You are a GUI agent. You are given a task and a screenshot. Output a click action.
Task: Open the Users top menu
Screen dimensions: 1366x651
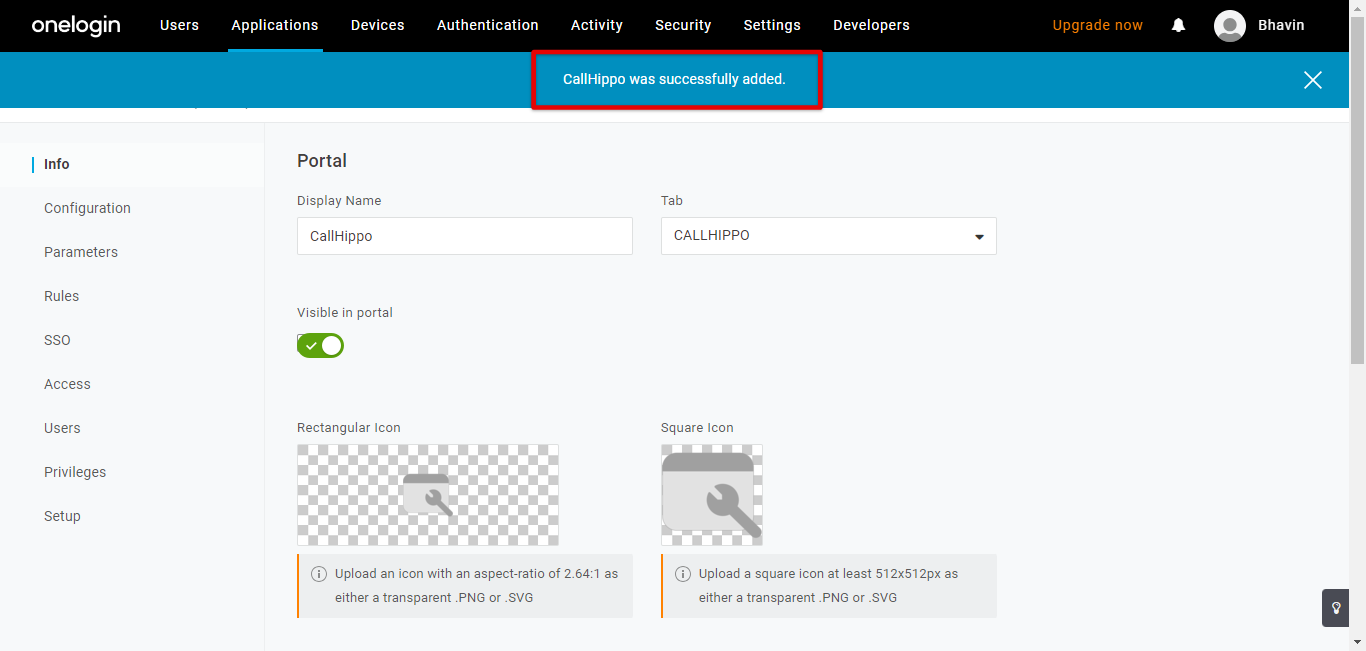pos(179,25)
